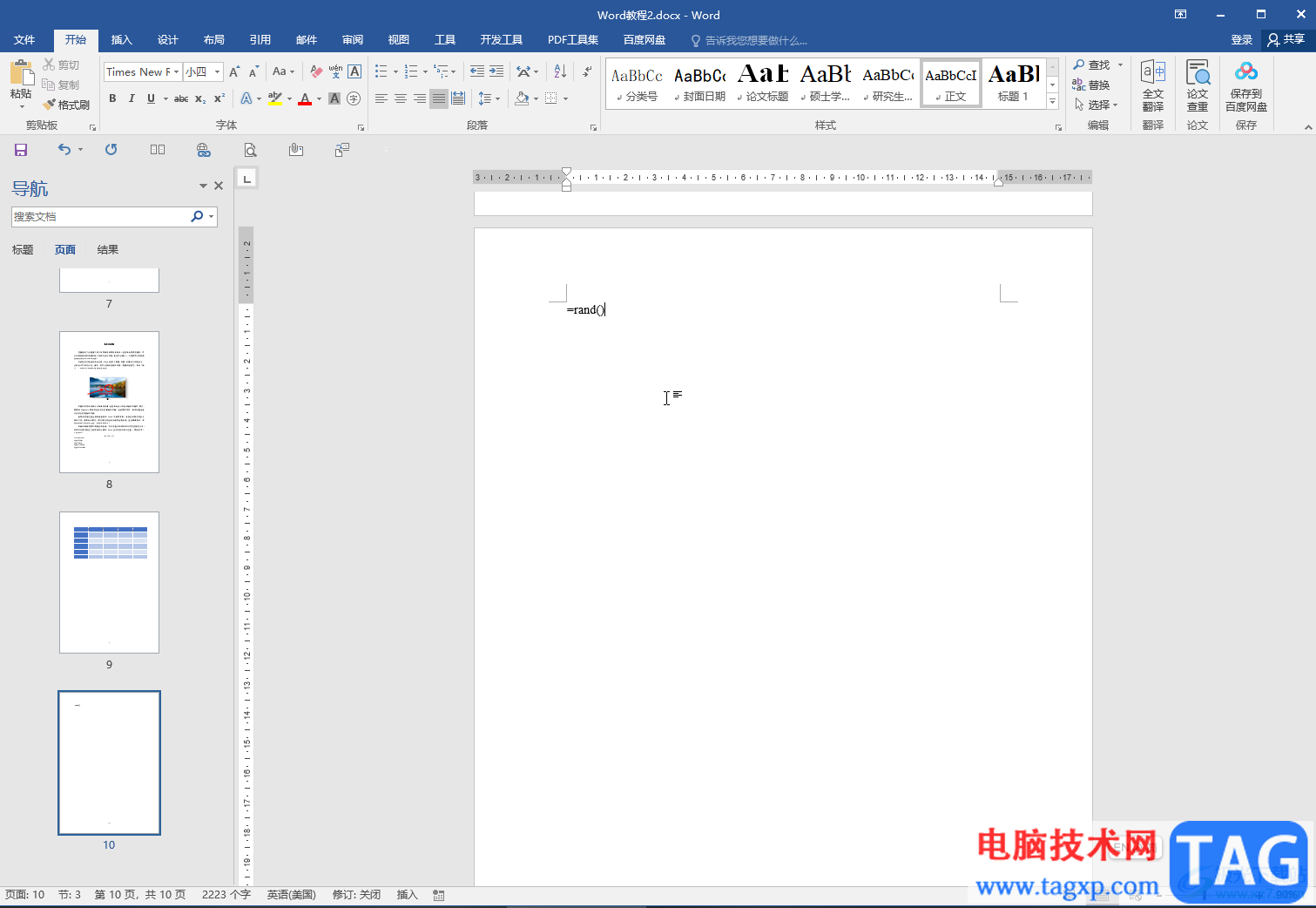Toggle character shading

334,98
